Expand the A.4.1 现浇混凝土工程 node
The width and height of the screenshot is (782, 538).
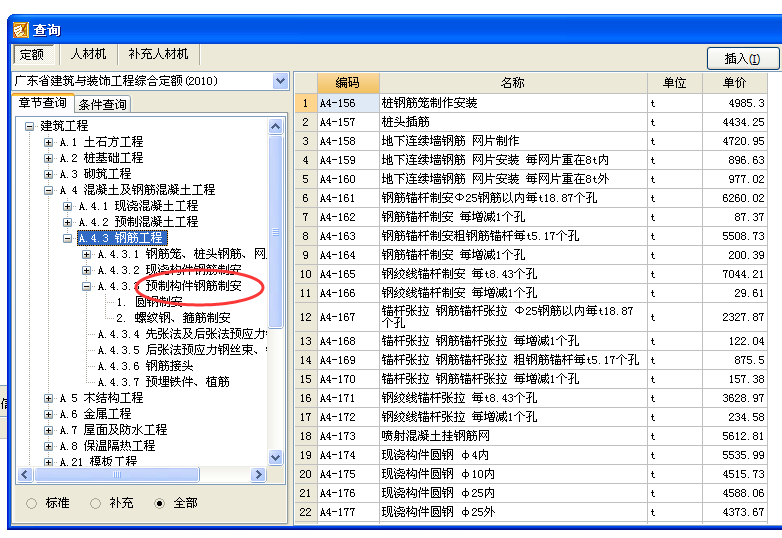pyautogui.click(x=67, y=206)
